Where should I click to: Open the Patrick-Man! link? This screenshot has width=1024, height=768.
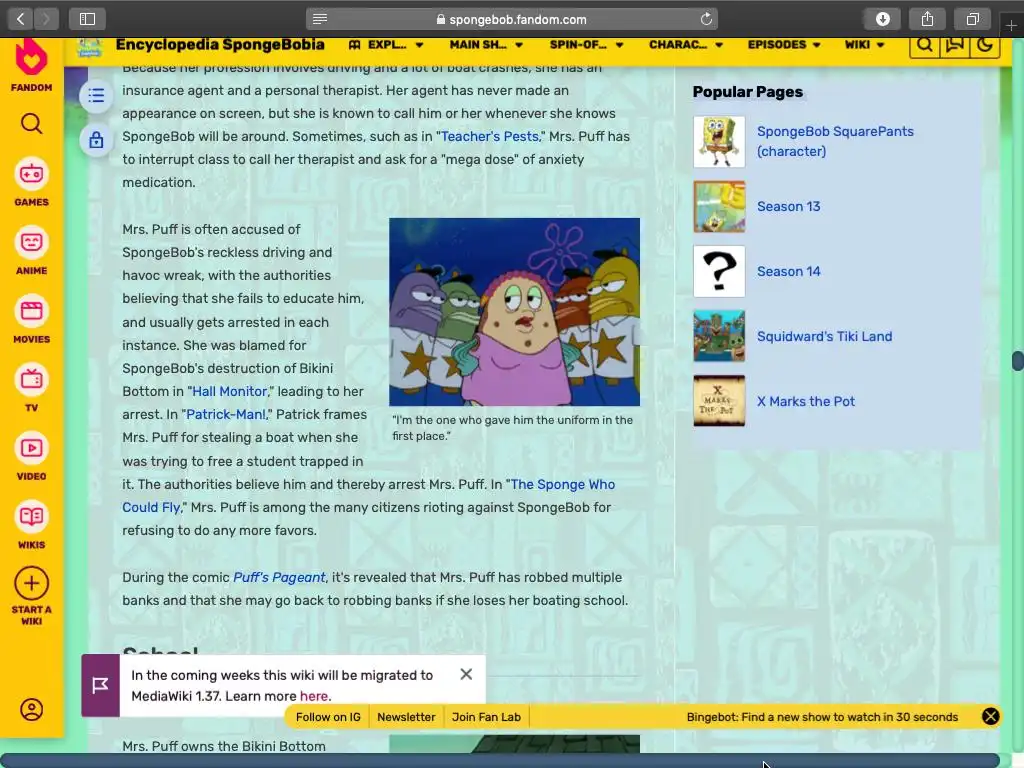point(226,414)
